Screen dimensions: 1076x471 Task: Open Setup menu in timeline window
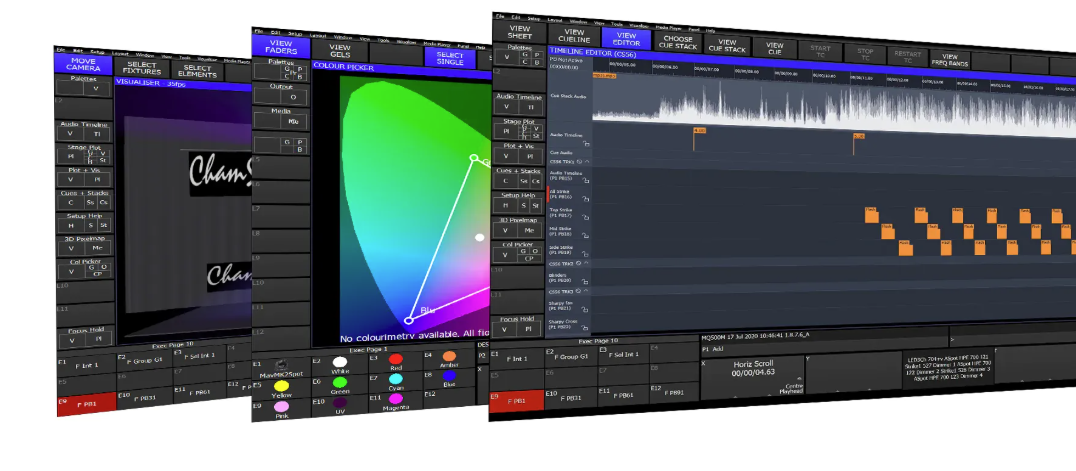(x=533, y=18)
